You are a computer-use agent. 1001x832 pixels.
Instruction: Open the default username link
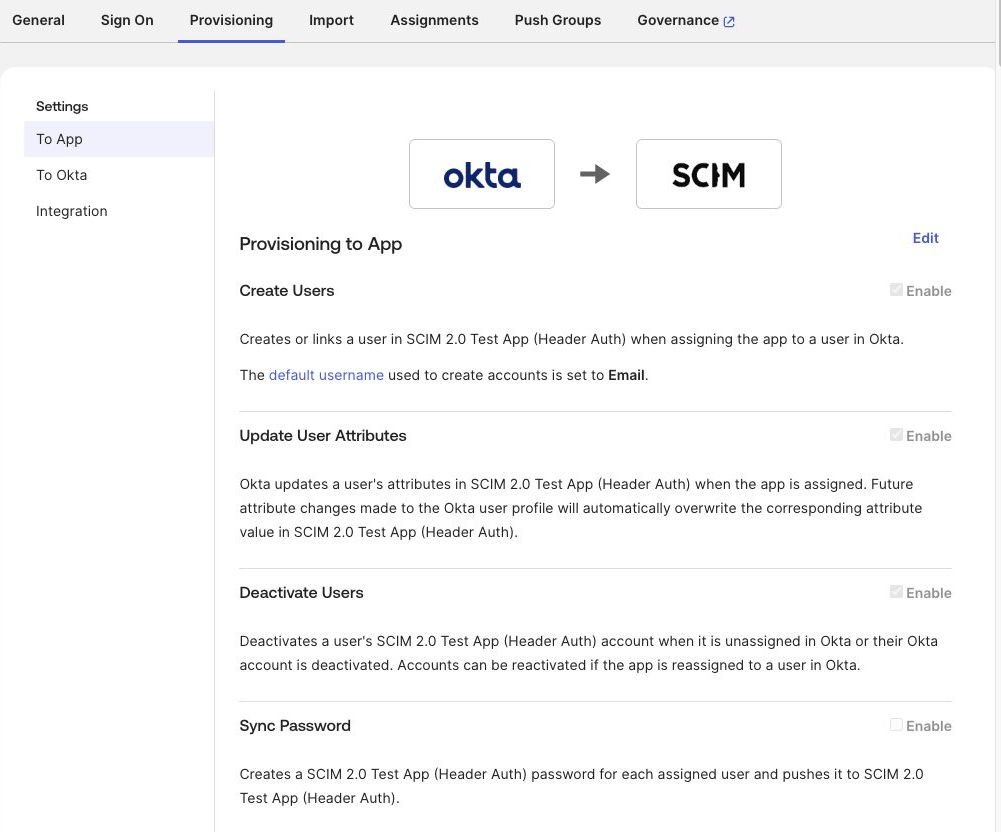pyautogui.click(x=326, y=375)
